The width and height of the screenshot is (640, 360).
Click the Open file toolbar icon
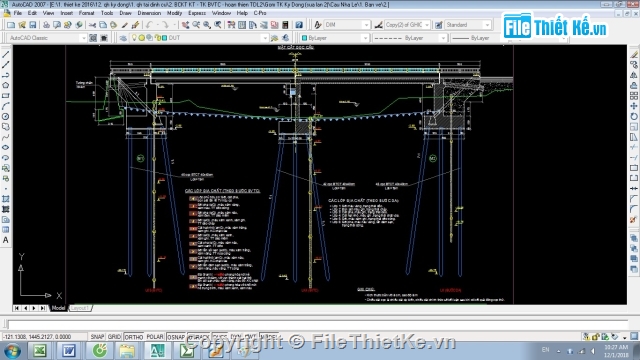22,25
